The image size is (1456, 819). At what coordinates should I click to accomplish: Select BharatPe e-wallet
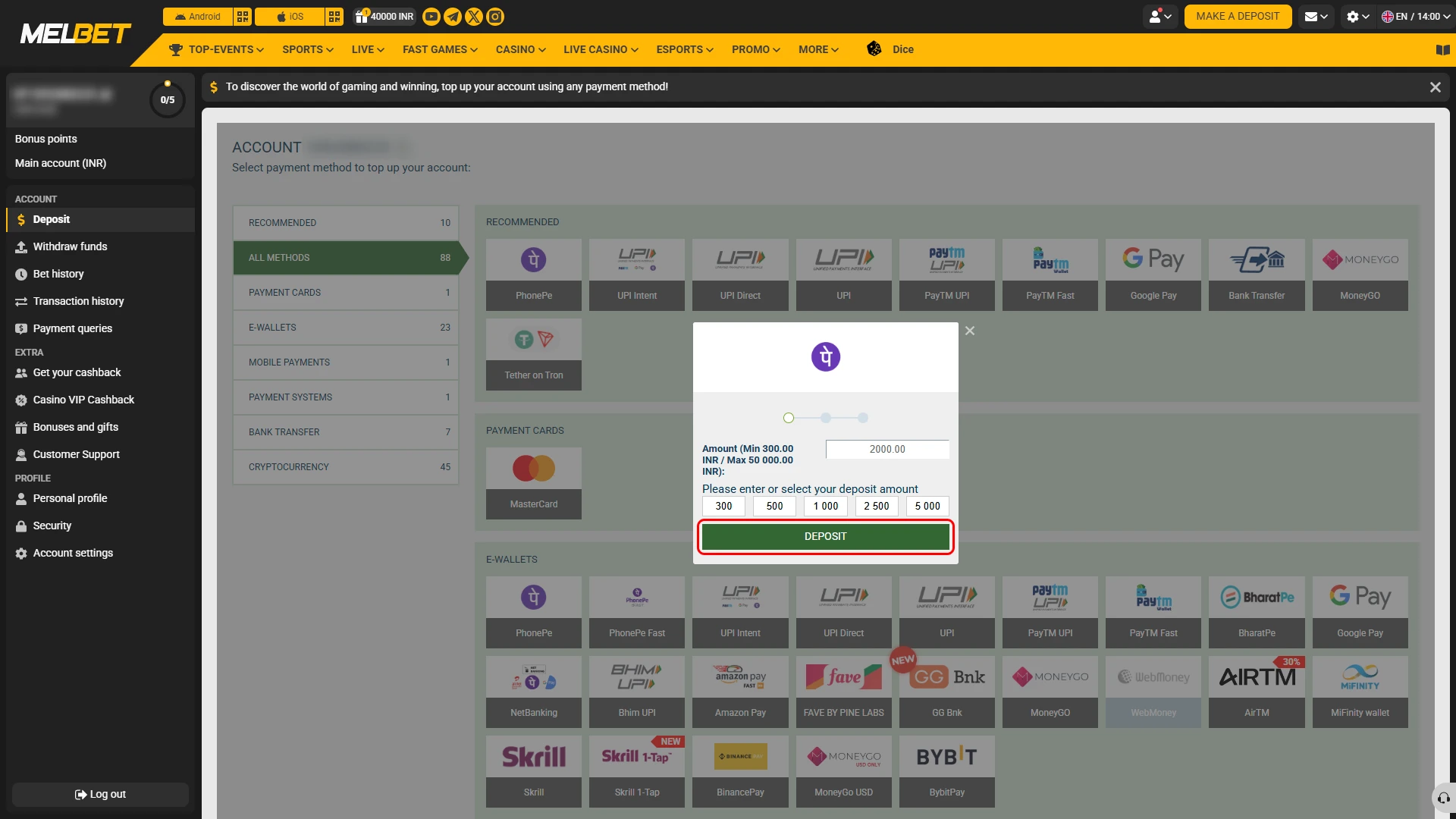[1257, 612]
